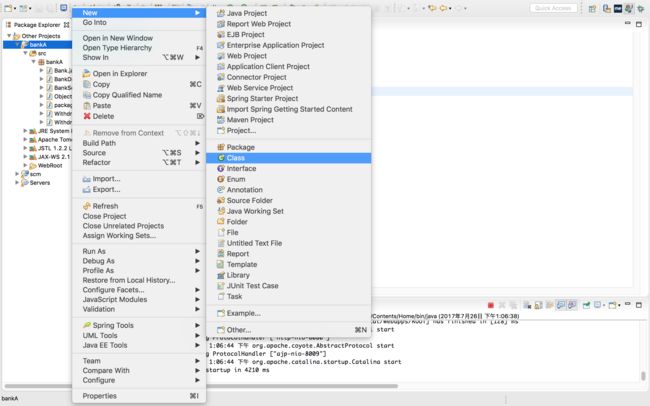The width and height of the screenshot is (650, 406).
Task: Open the Team submenu
Action: [139, 361]
